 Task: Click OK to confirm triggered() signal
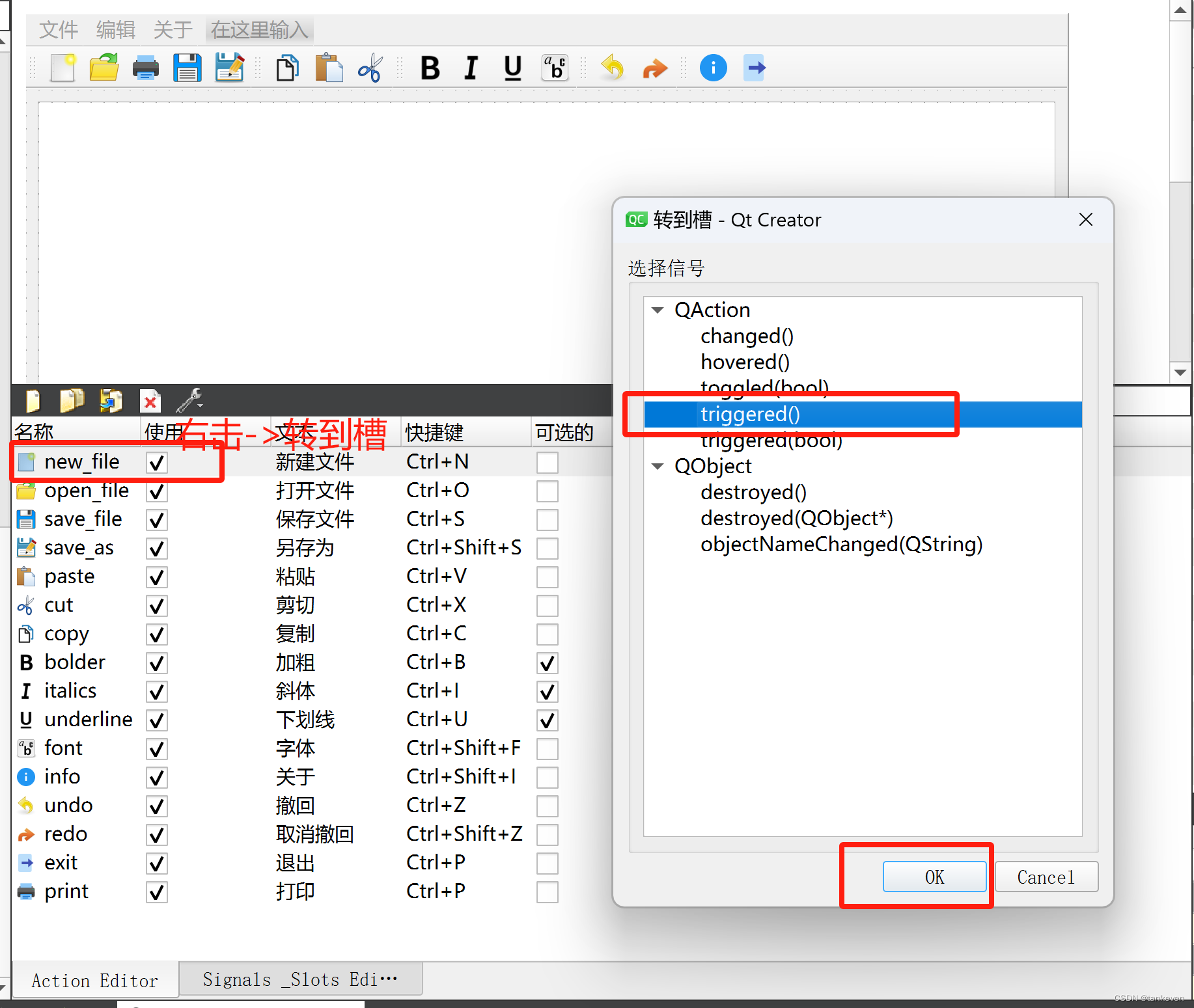coord(934,877)
